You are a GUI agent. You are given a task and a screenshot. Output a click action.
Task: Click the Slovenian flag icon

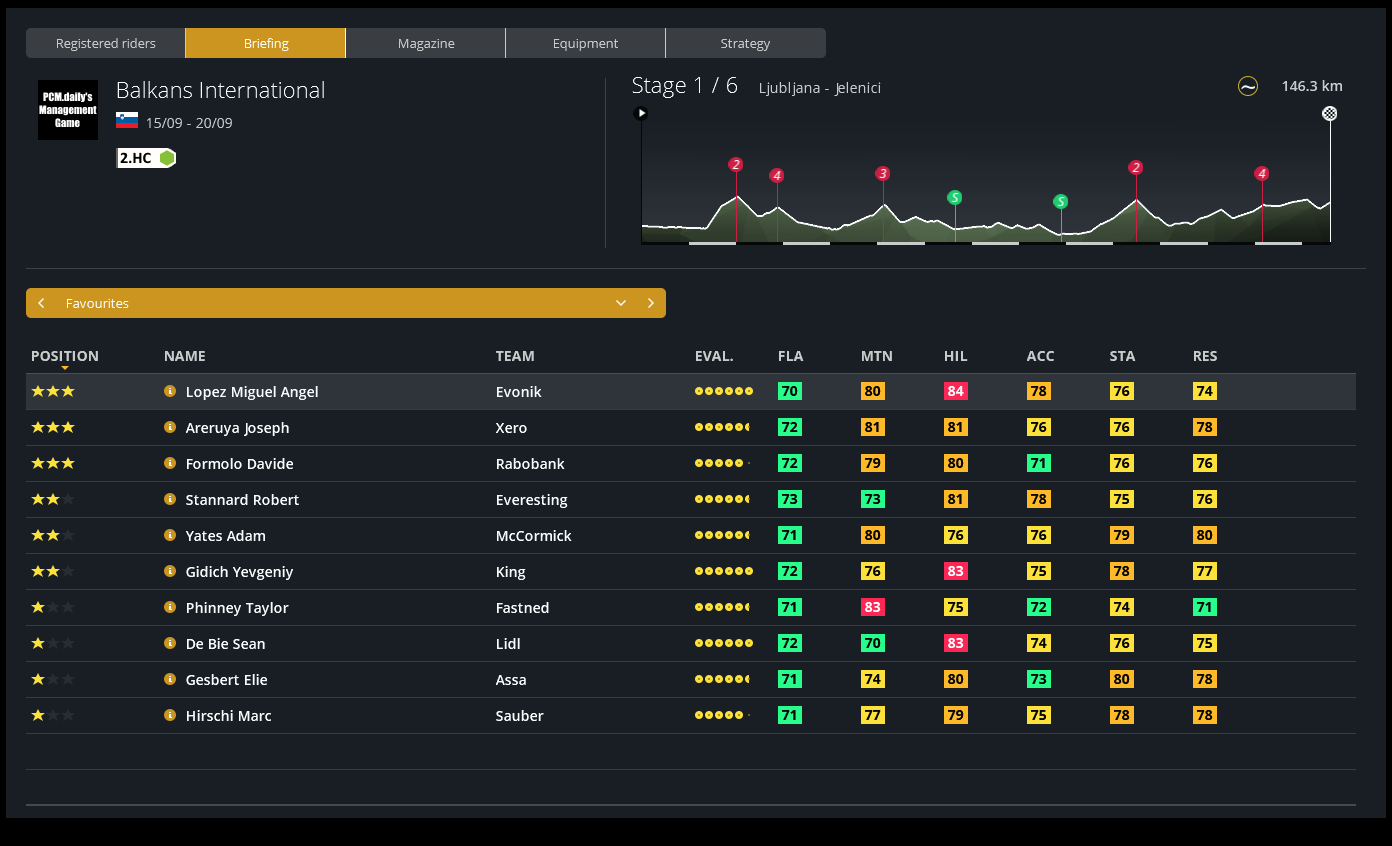point(127,121)
